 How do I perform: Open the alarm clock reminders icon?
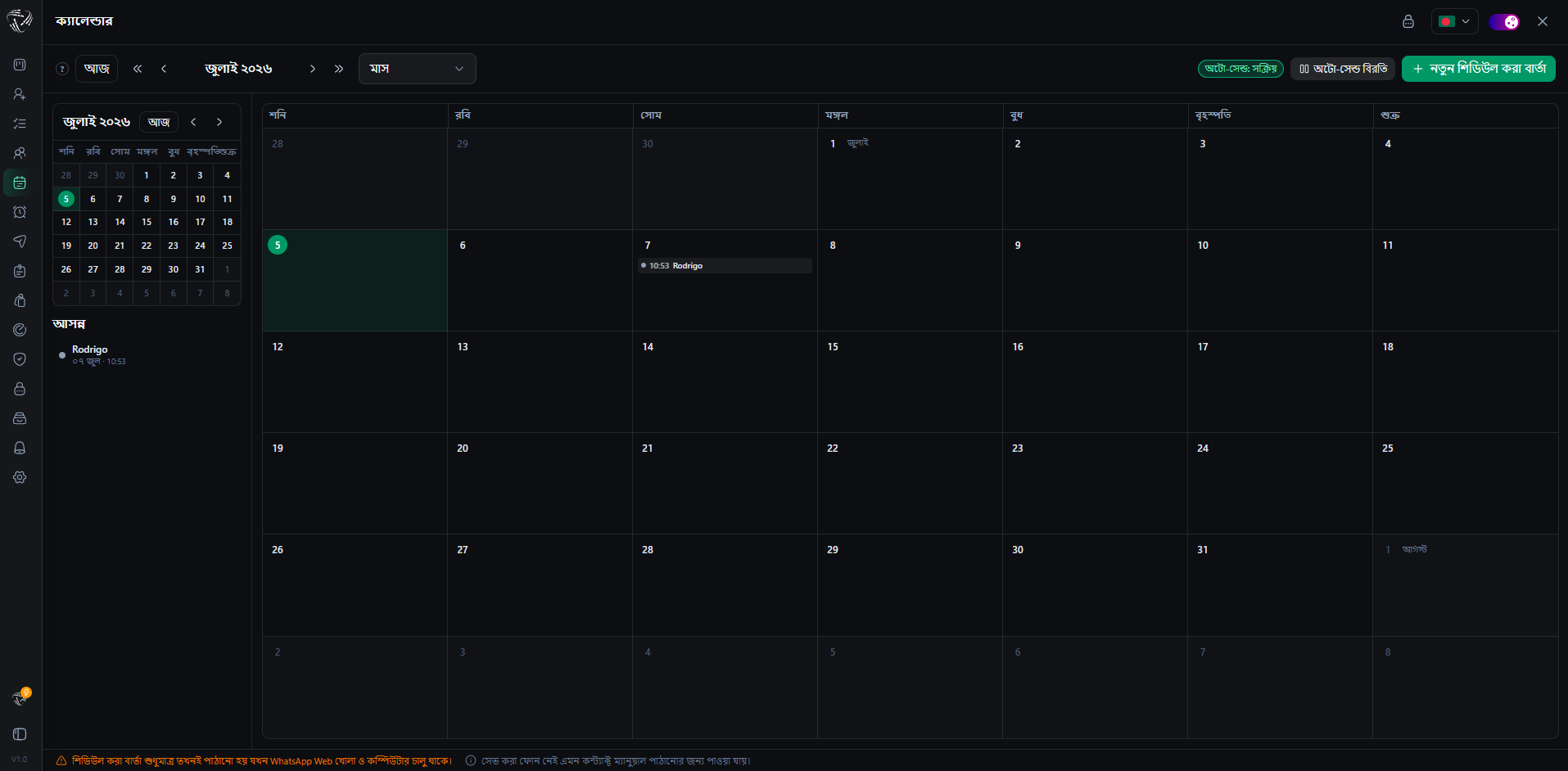click(x=20, y=212)
